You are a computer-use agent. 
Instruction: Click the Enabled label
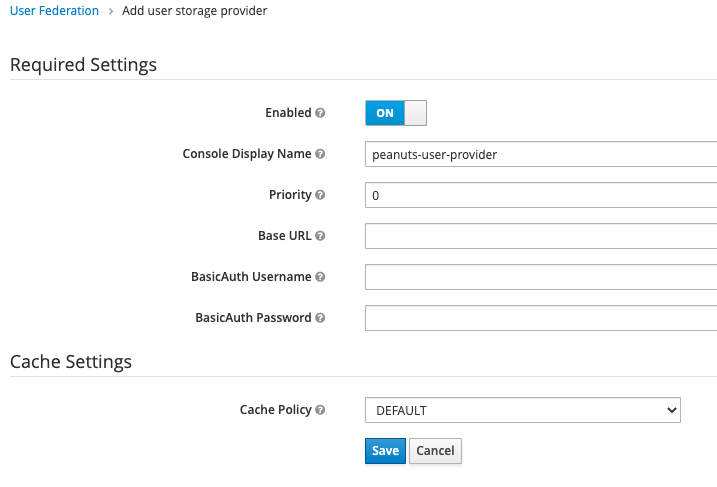pyautogui.click(x=288, y=112)
